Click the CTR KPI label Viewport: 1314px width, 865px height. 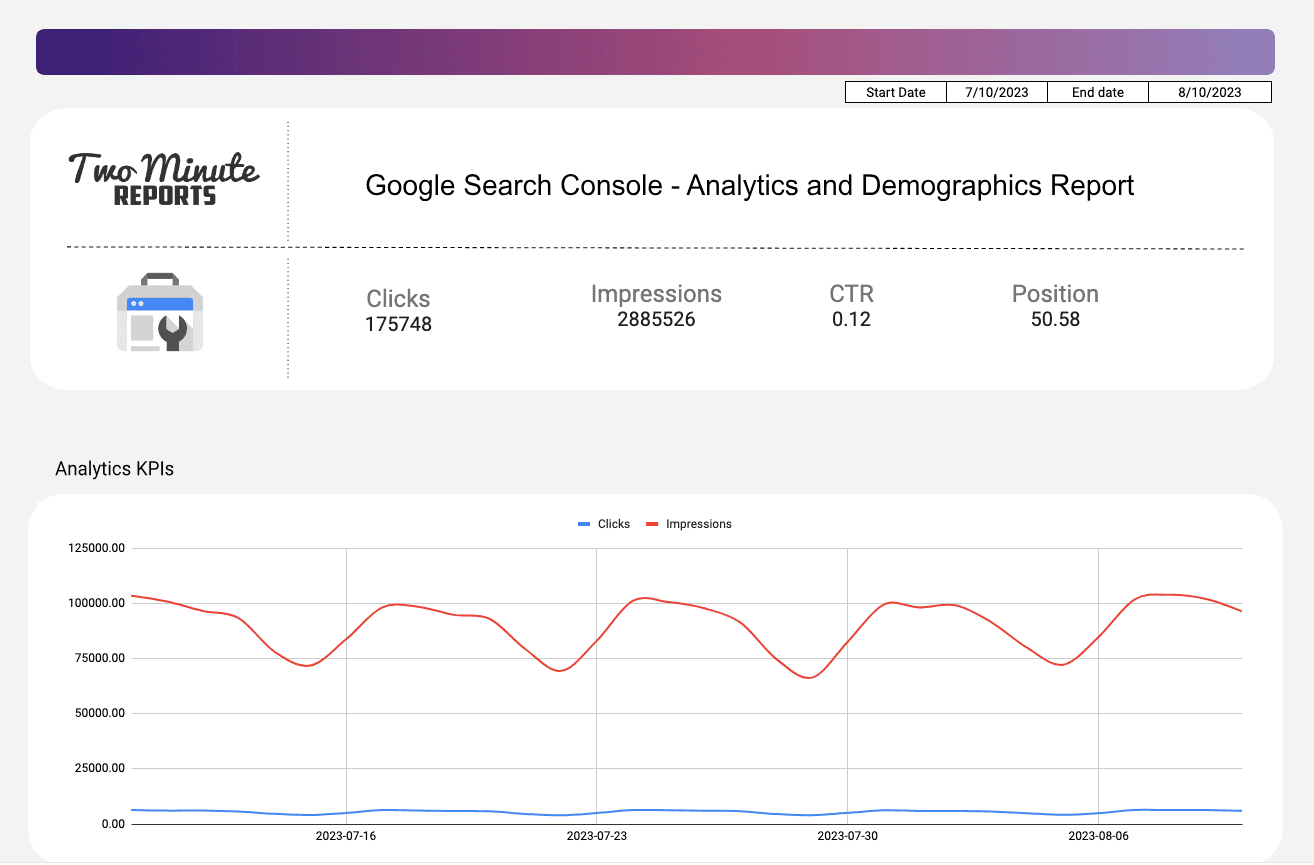click(x=852, y=294)
